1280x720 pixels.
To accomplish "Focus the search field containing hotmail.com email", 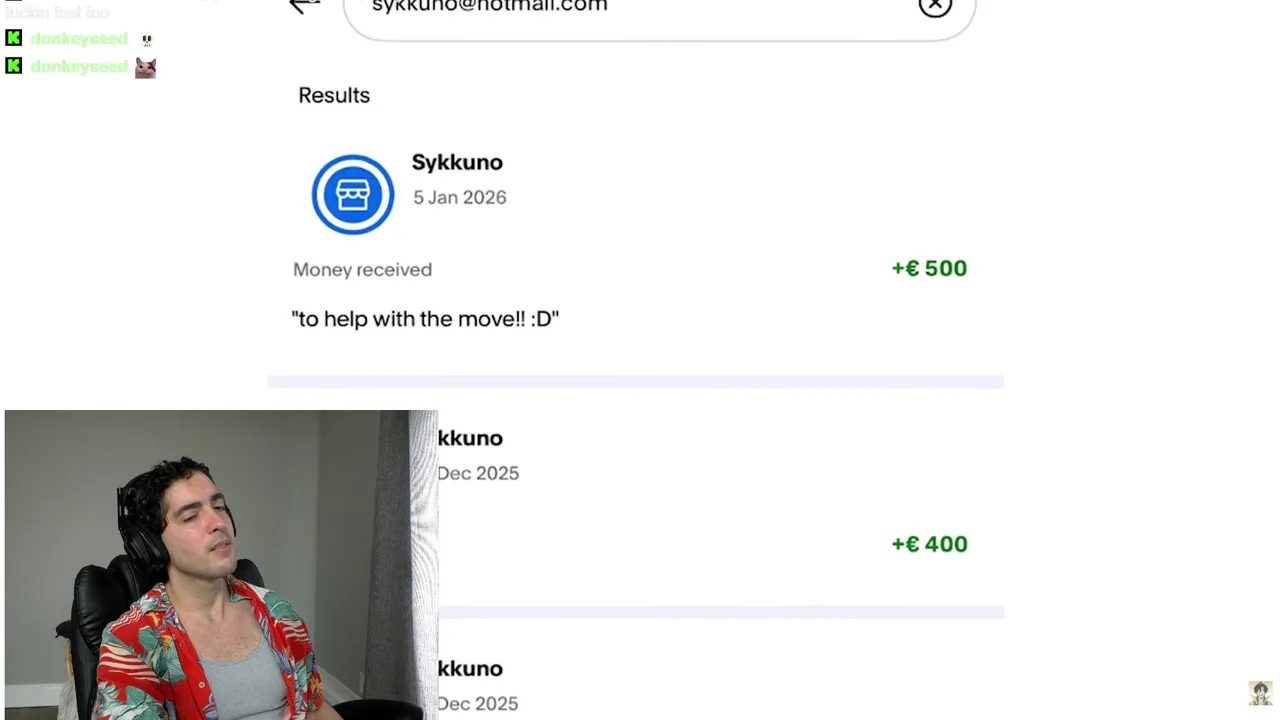I will point(659,10).
